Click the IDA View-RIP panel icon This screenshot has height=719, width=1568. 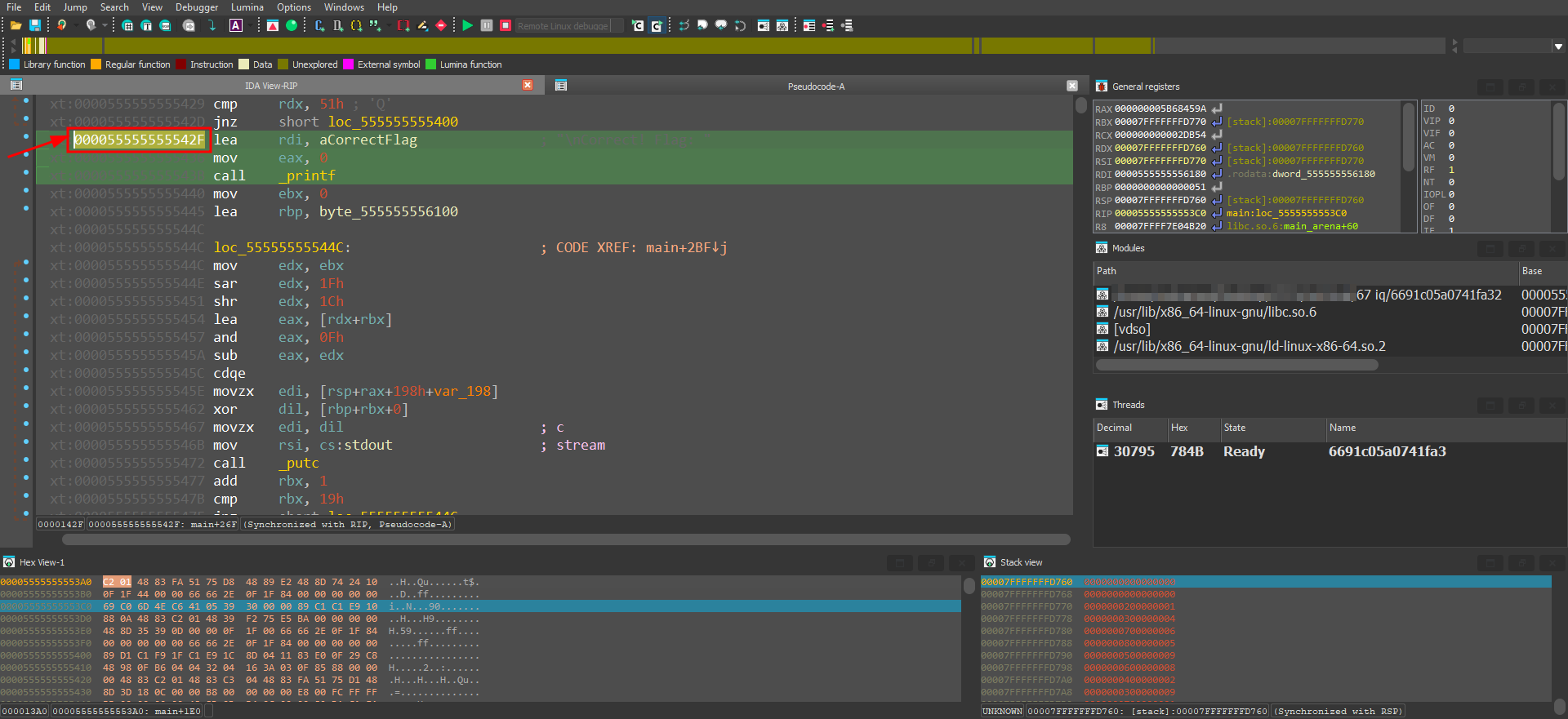click(x=16, y=85)
